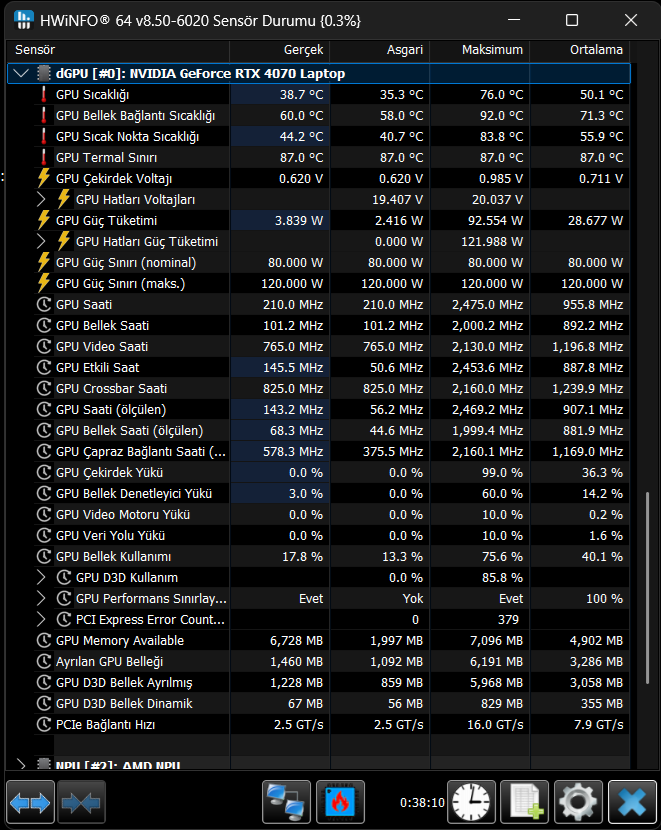
Task: Click lightning icon beside GPU Güç Sınırı (nominal)
Action: pyautogui.click(x=43, y=263)
